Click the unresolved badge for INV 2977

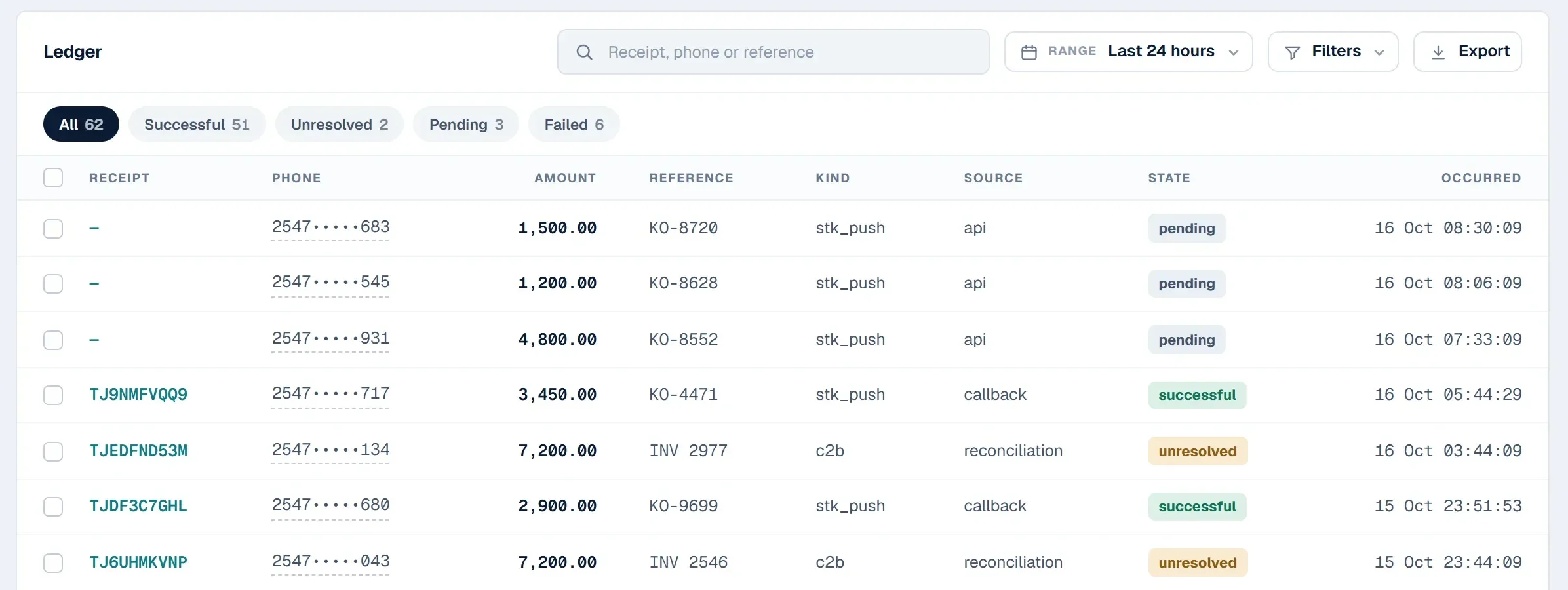(1198, 451)
